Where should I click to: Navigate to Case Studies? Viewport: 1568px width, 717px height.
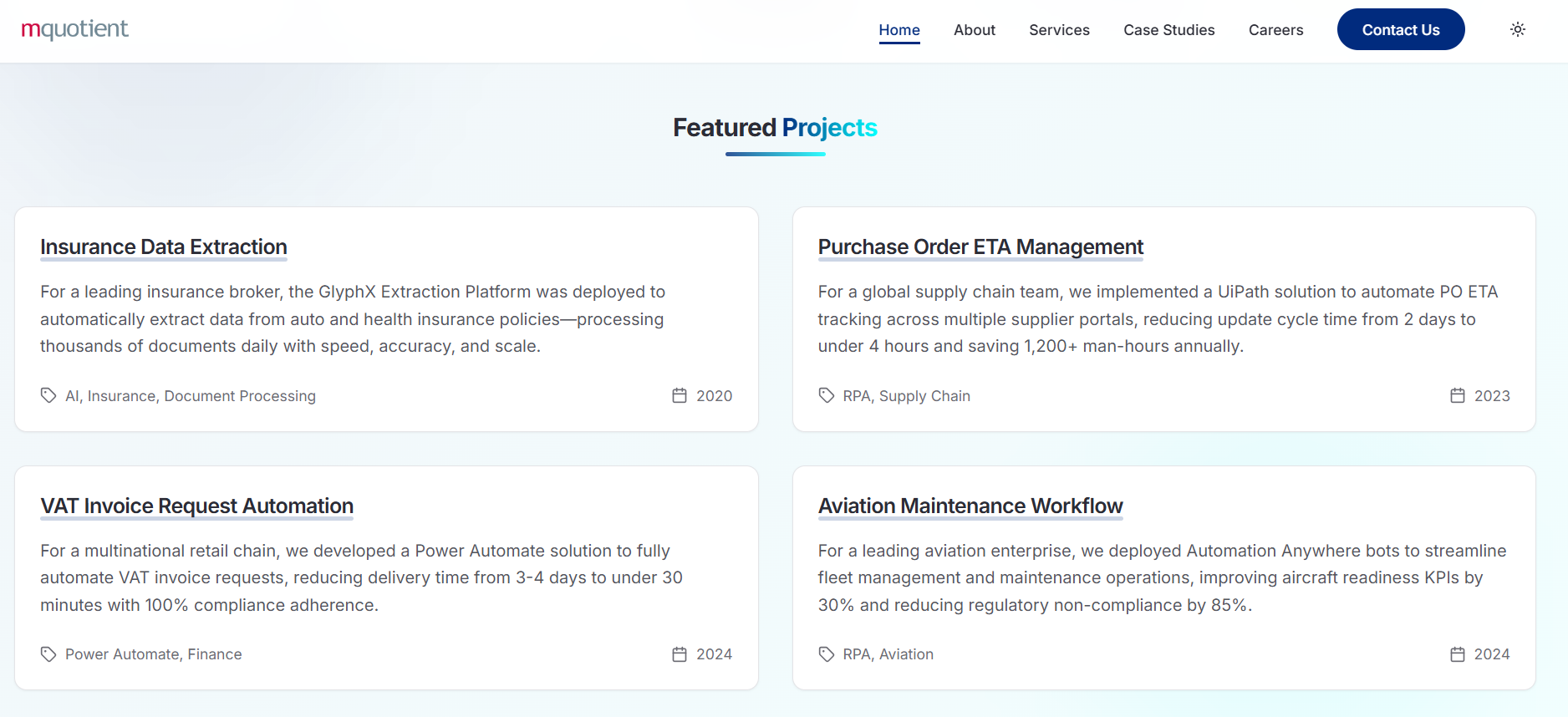pos(1168,30)
